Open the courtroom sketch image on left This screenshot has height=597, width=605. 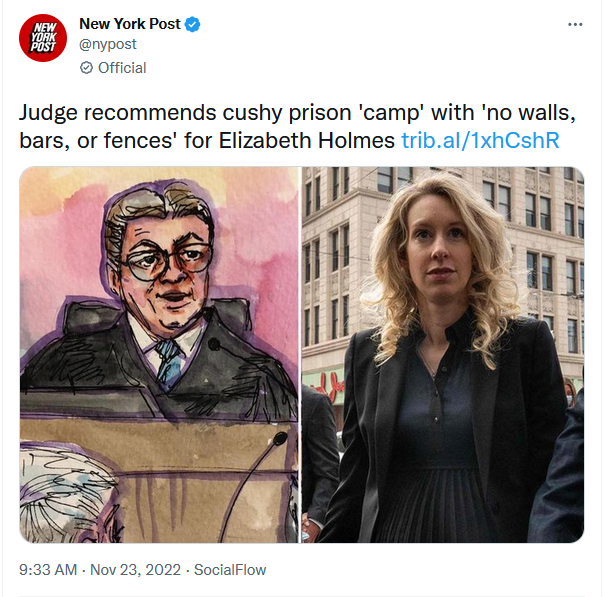pyautogui.click(x=159, y=355)
